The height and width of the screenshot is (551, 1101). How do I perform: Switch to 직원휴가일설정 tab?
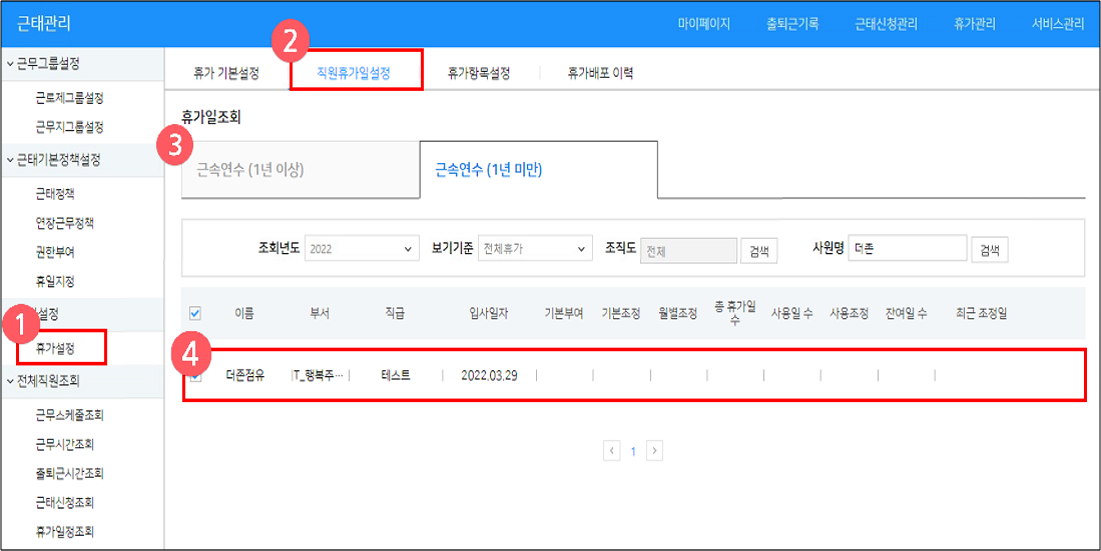coord(354,73)
